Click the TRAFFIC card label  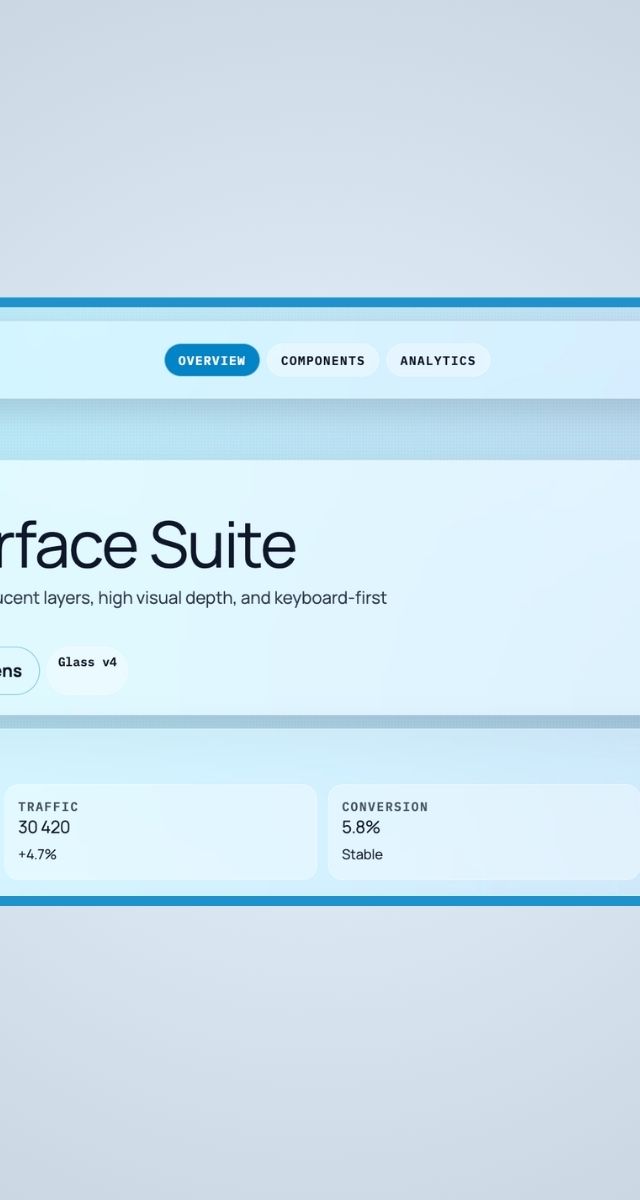tap(48, 806)
